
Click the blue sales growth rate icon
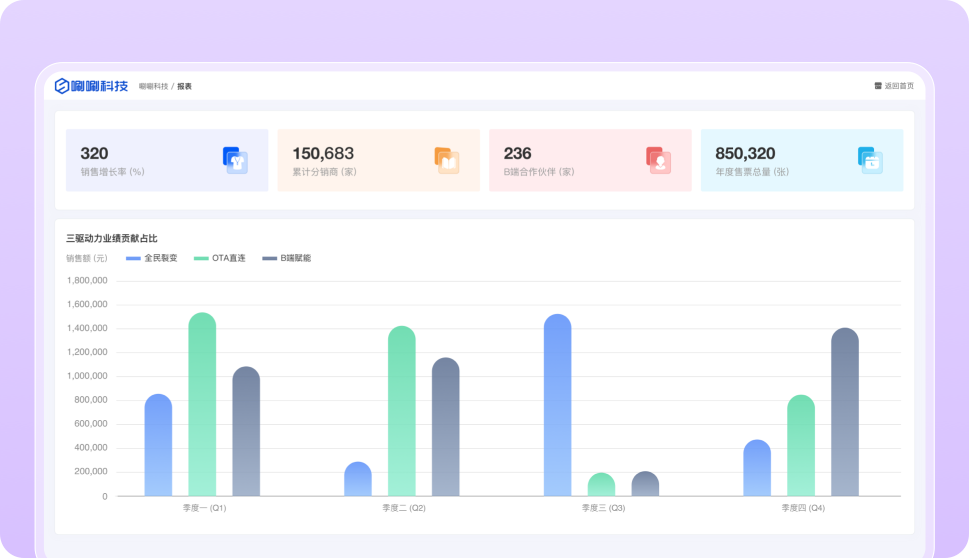[235, 160]
